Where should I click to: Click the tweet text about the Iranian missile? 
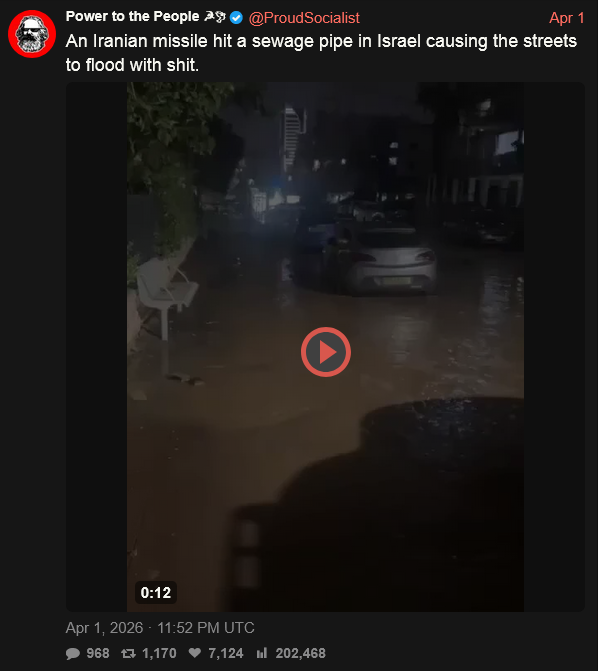[321, 53]
